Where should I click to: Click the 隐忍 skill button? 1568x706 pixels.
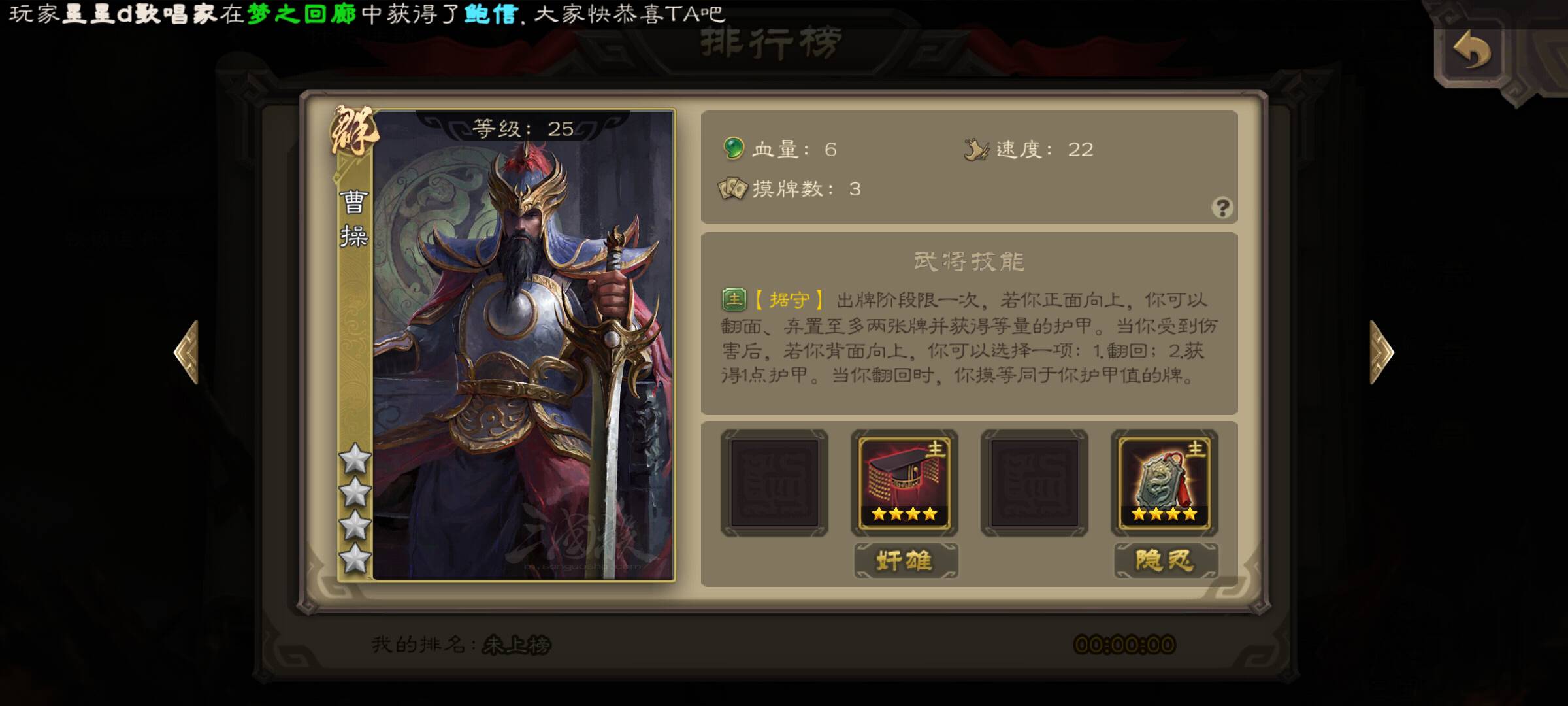pyautogui.click(x=1166, y=560)
